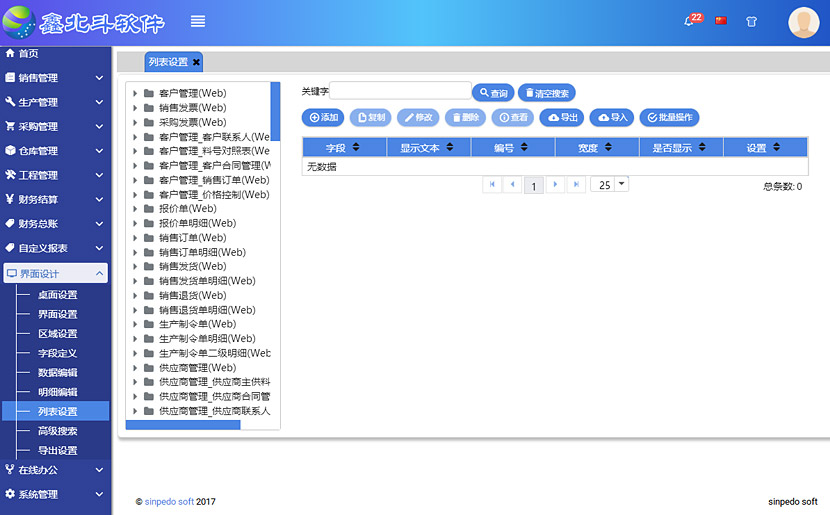Click the 导出 export cloud button
The height and width of the screenshot is (515, 830).
coord(562,118)
